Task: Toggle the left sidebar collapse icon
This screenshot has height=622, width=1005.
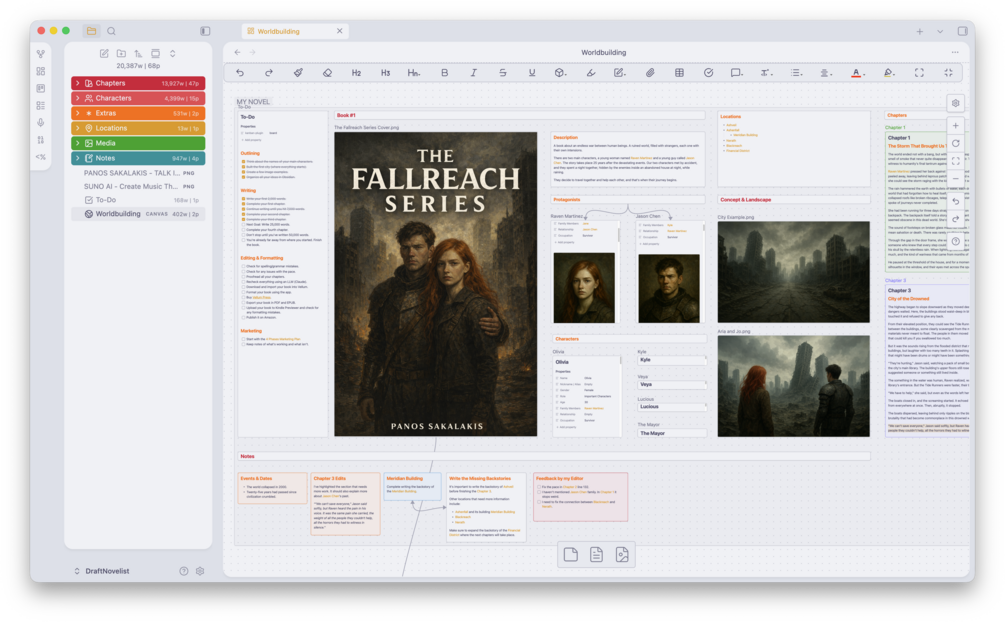Action: pyautogui.click(x=205, y=31)
